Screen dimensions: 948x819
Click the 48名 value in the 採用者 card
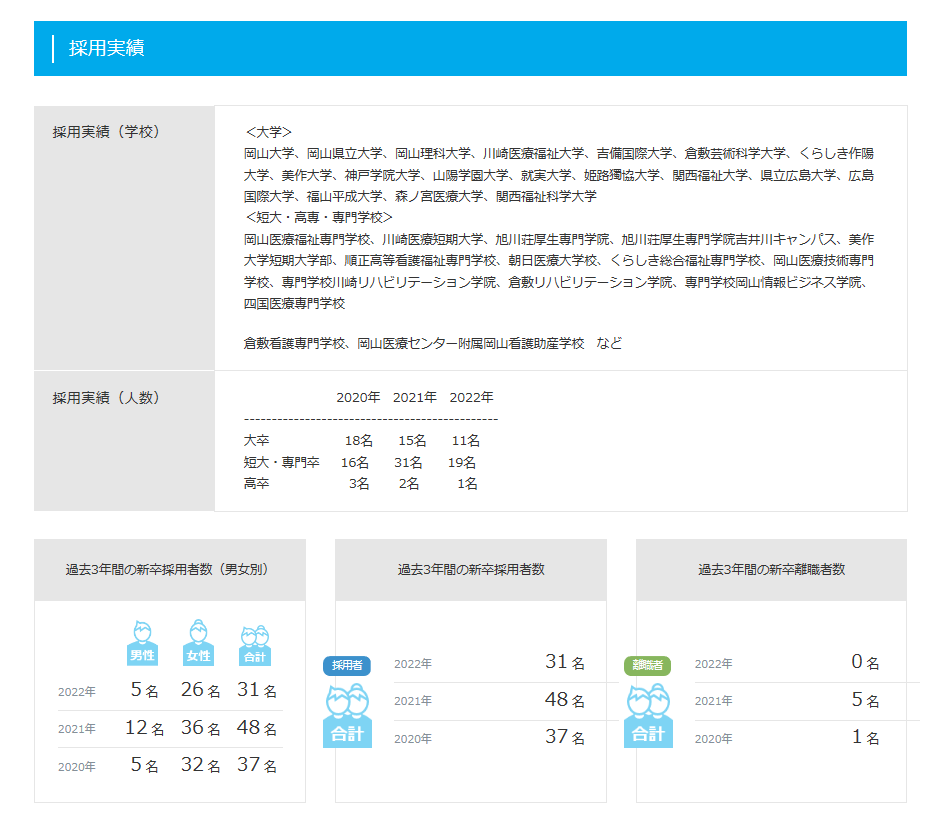[565, 700]
